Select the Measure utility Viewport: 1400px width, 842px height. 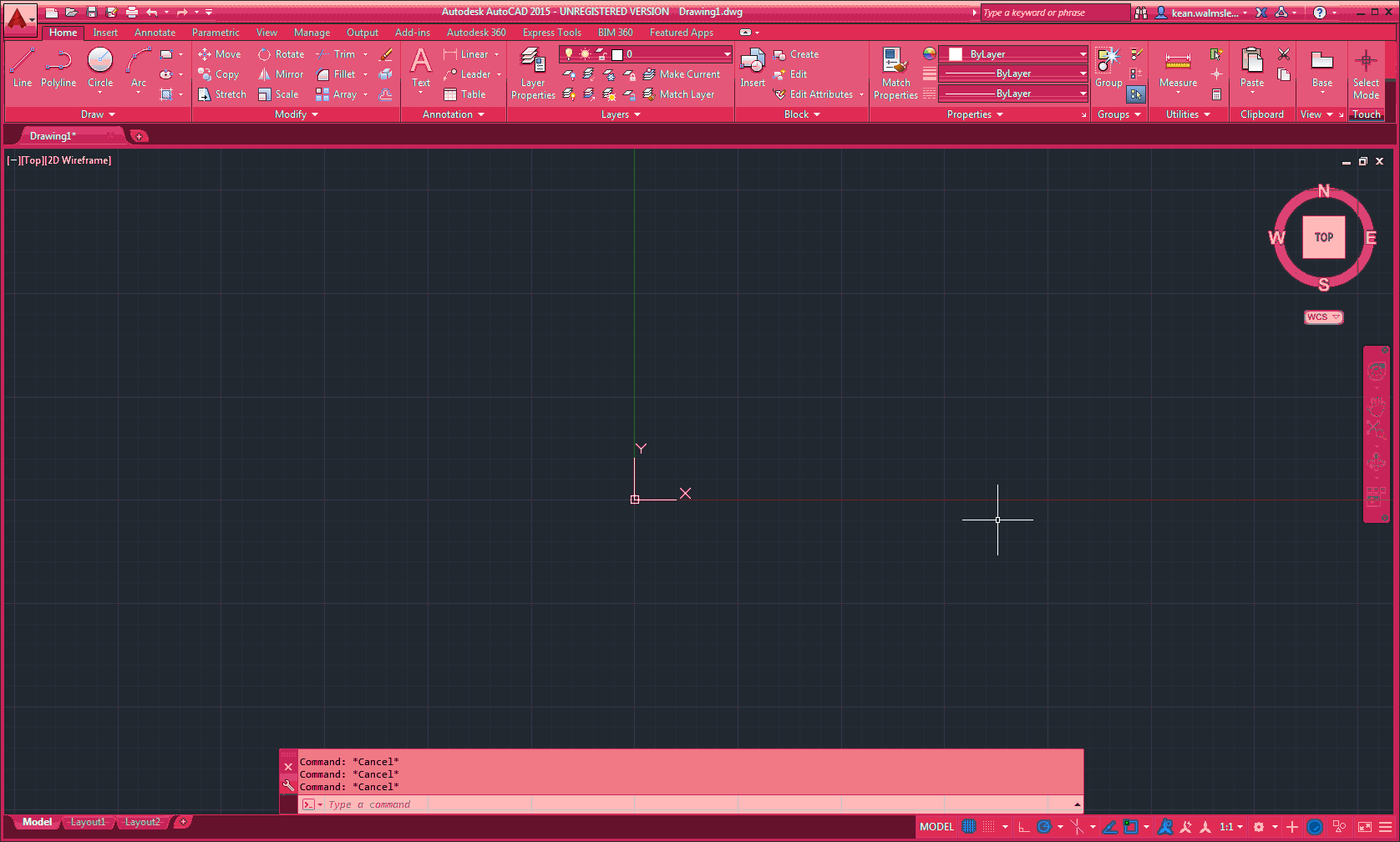click(1178, 68)
